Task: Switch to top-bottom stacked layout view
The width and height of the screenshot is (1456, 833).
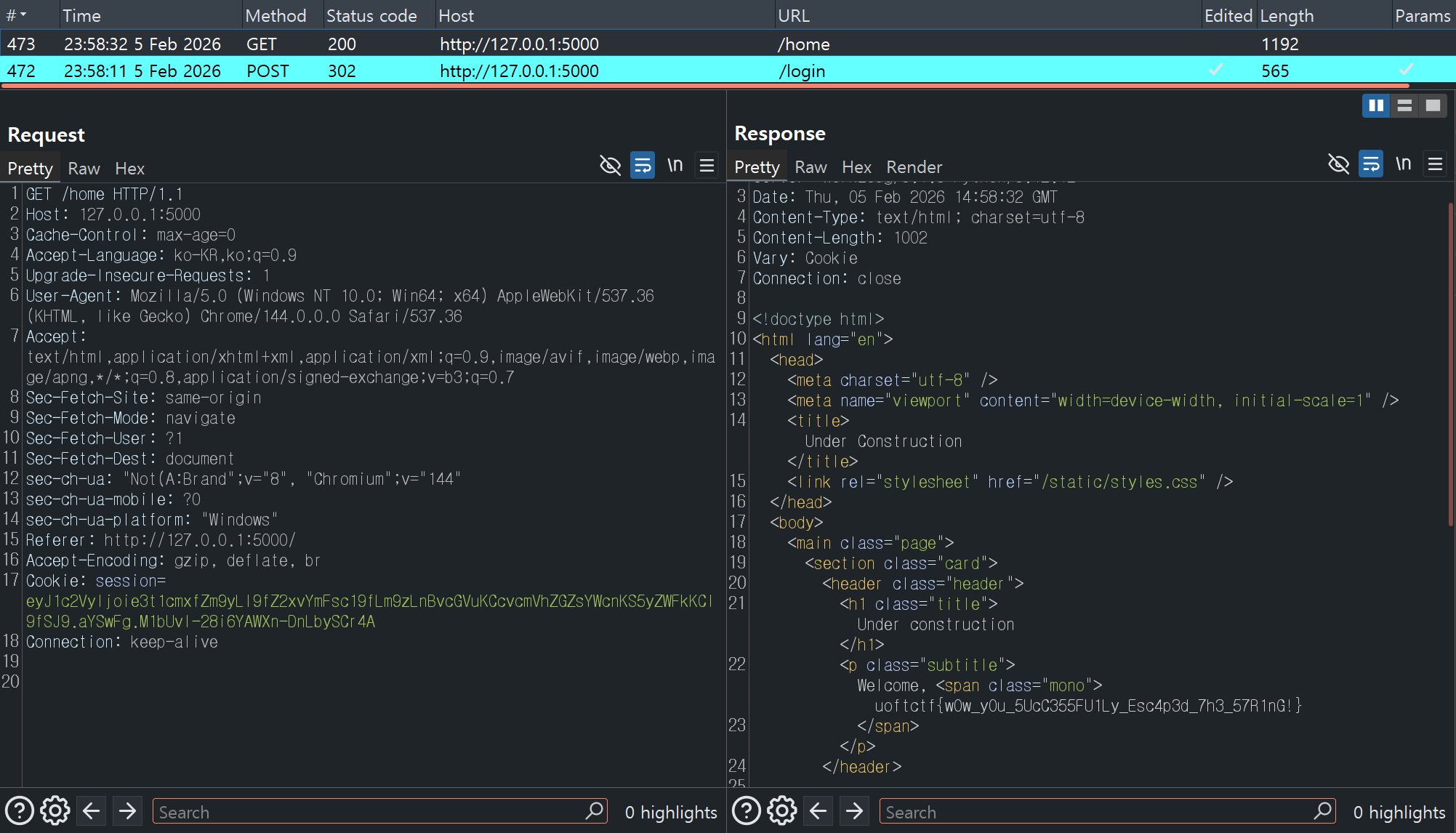Action: pyautogui.click(x=1404, y=106)
